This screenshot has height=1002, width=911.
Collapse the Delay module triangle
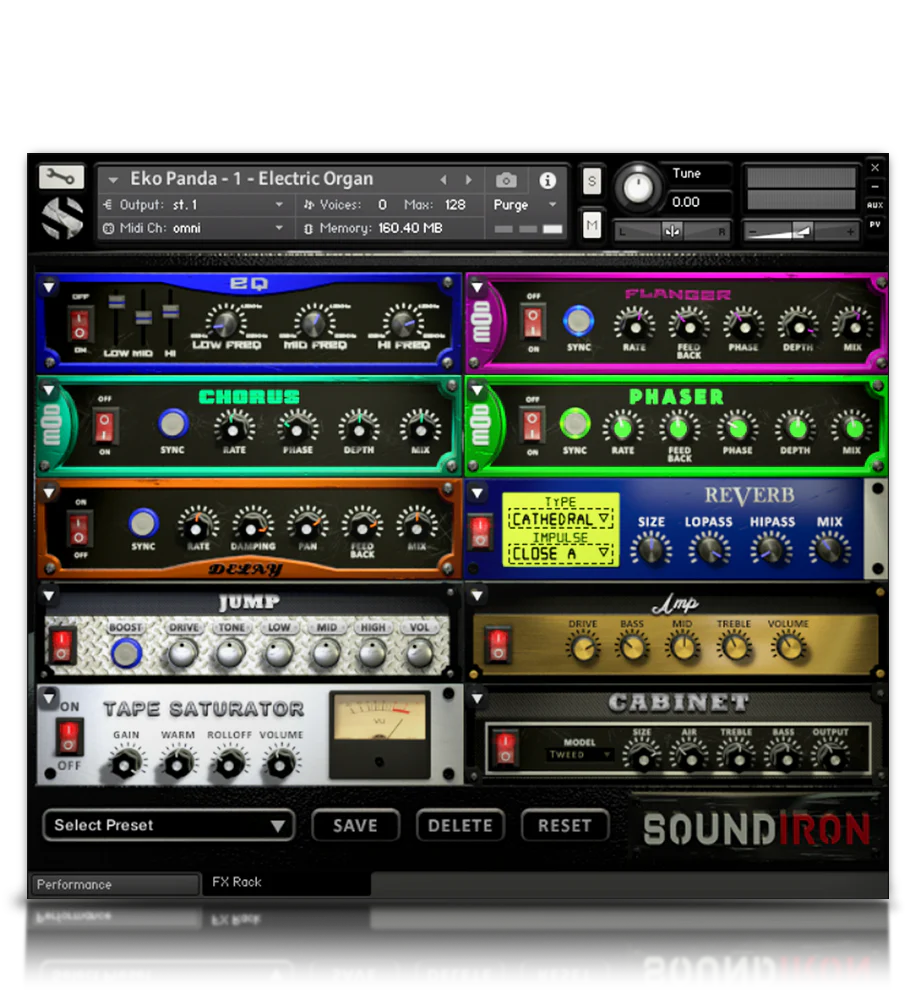click(x=49, y=492)
